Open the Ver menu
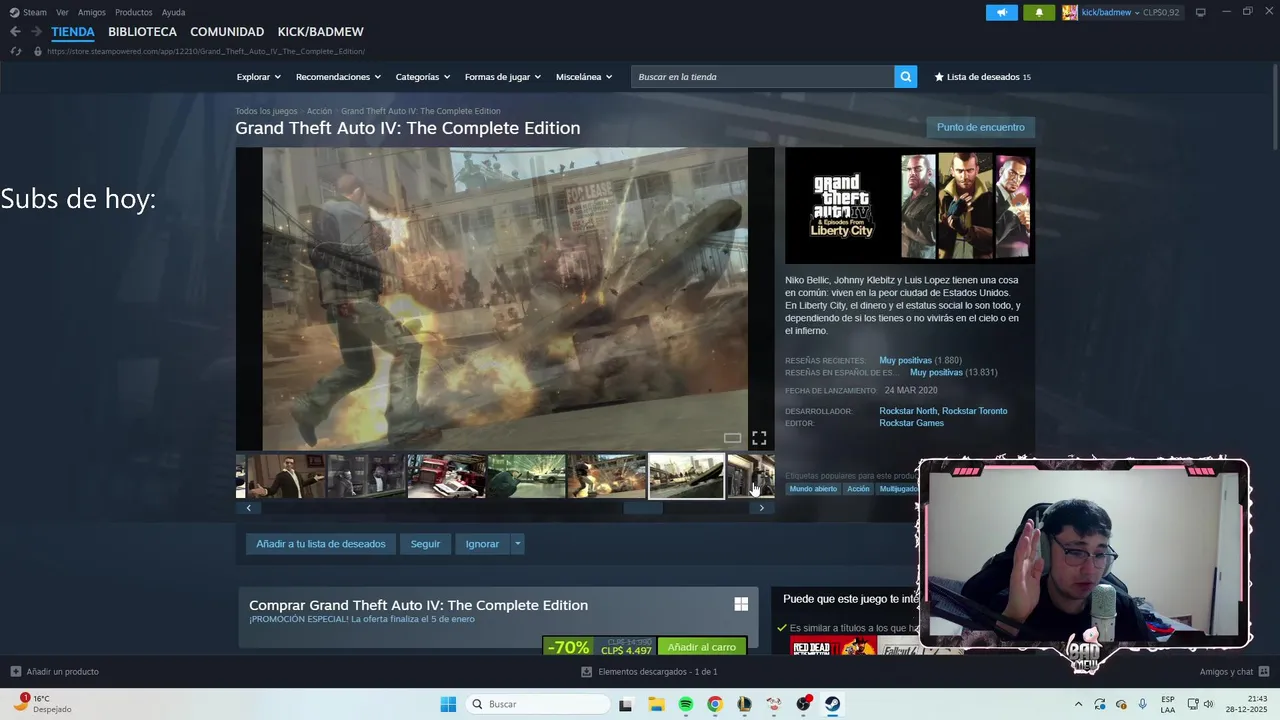Viewport: 1280px width, 720px height. coord(62,12)
